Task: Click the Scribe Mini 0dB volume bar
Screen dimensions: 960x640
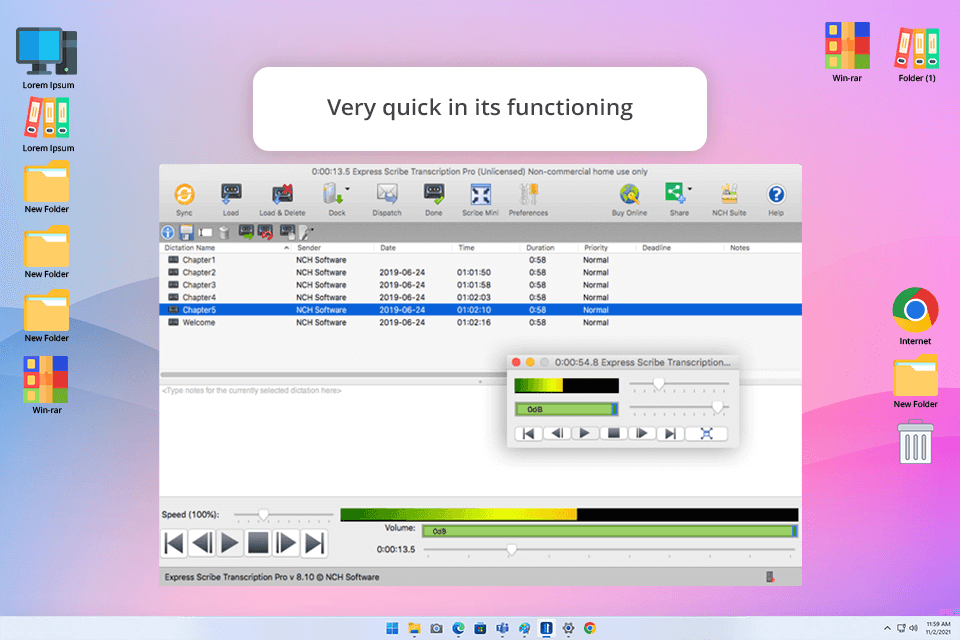Action: coord(566,409)
